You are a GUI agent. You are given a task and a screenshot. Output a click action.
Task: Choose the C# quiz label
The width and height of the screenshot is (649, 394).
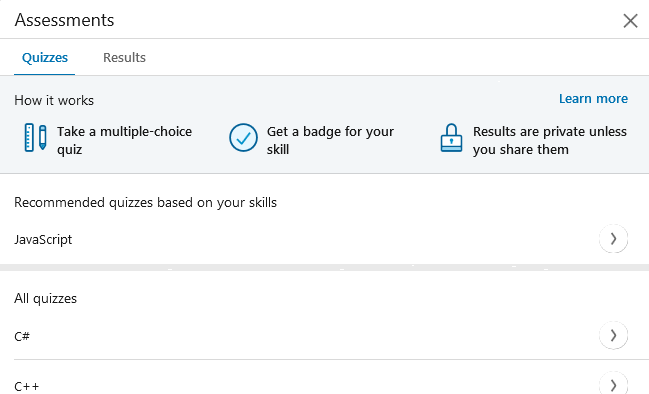[x=22, y=336]
